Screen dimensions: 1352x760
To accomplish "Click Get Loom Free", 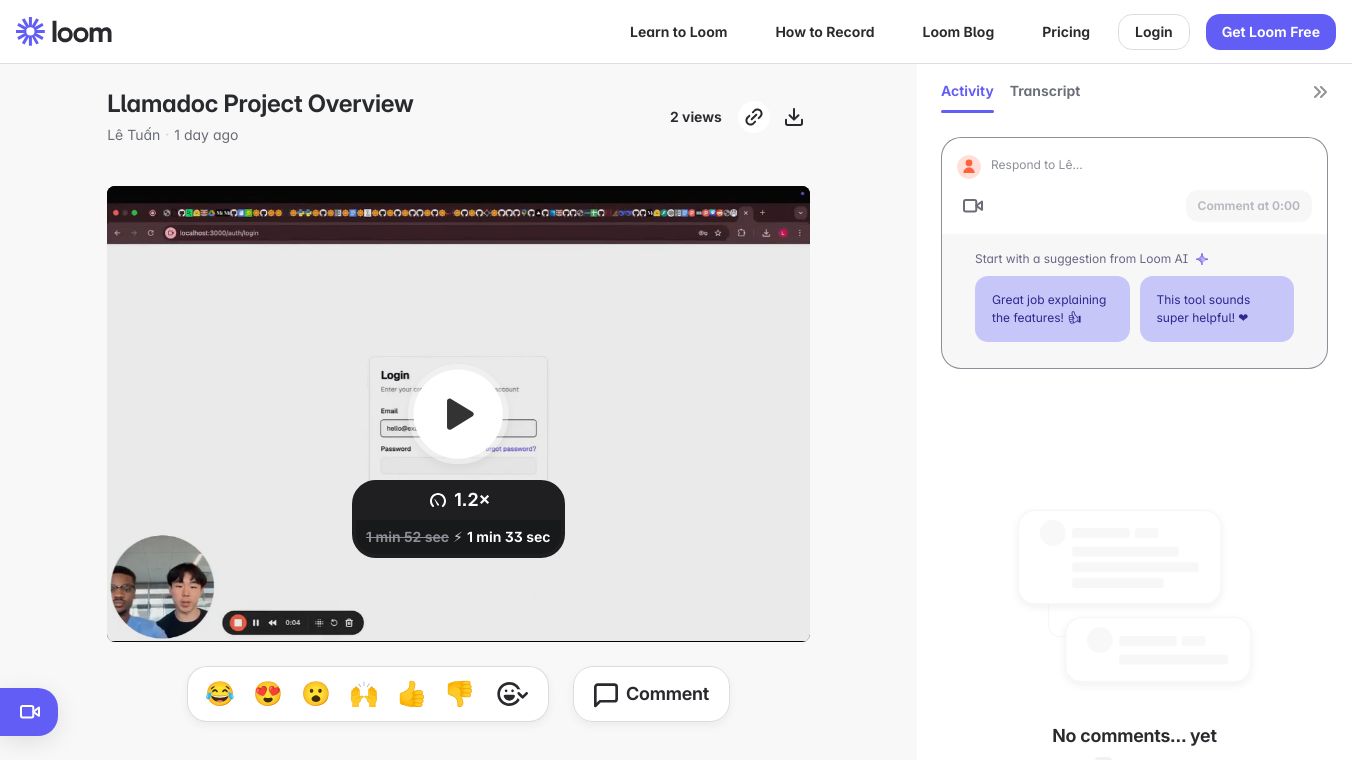I will [x=1271, y=32].
